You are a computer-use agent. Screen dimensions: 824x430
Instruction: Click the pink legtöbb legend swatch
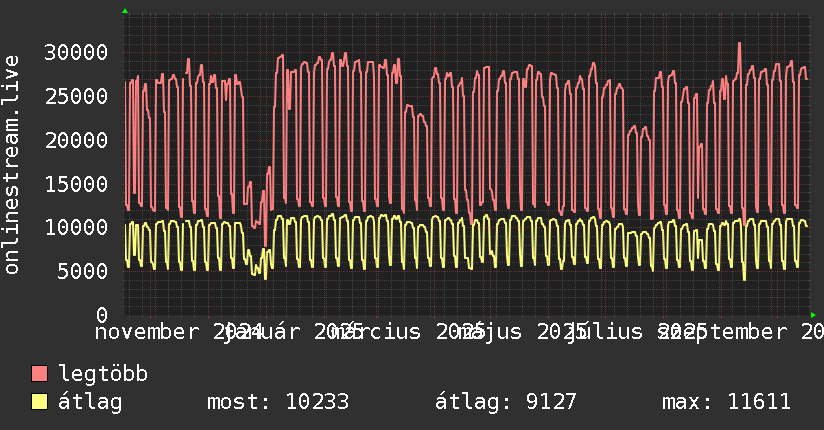(39, 374)
